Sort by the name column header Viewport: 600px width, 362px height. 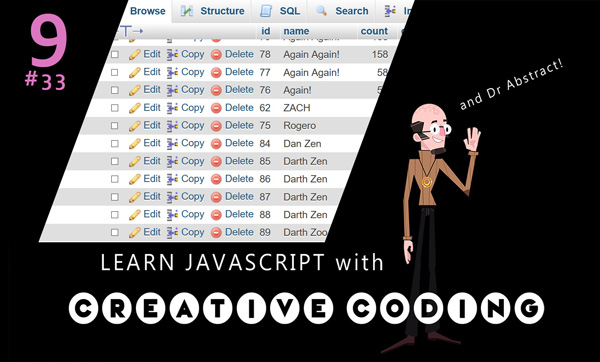[296, 31]
